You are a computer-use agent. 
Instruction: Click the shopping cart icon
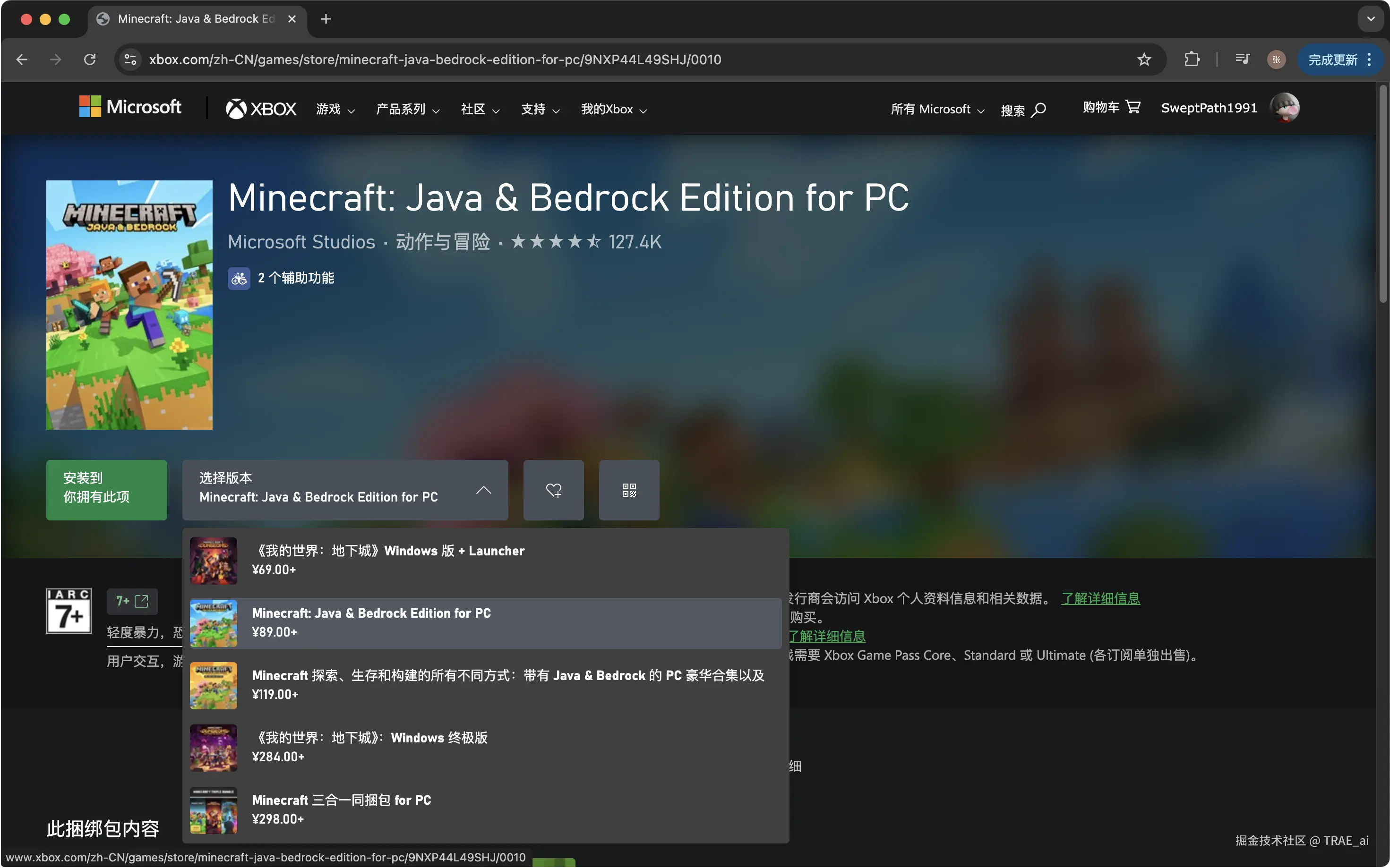pyautogui.click(x=1133, y=107)
